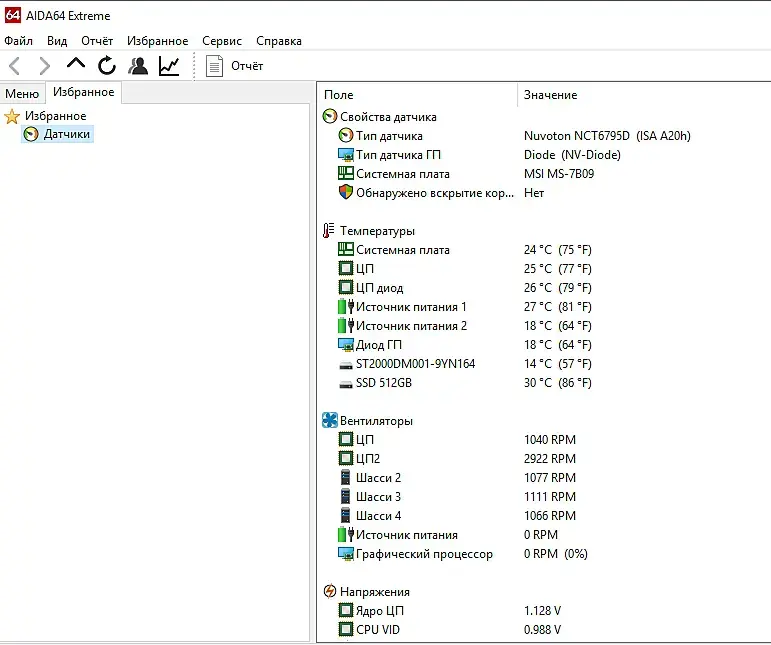Open the Вид menu
The width and height of the screenshot is (771, 645).
tap(57, 41)
